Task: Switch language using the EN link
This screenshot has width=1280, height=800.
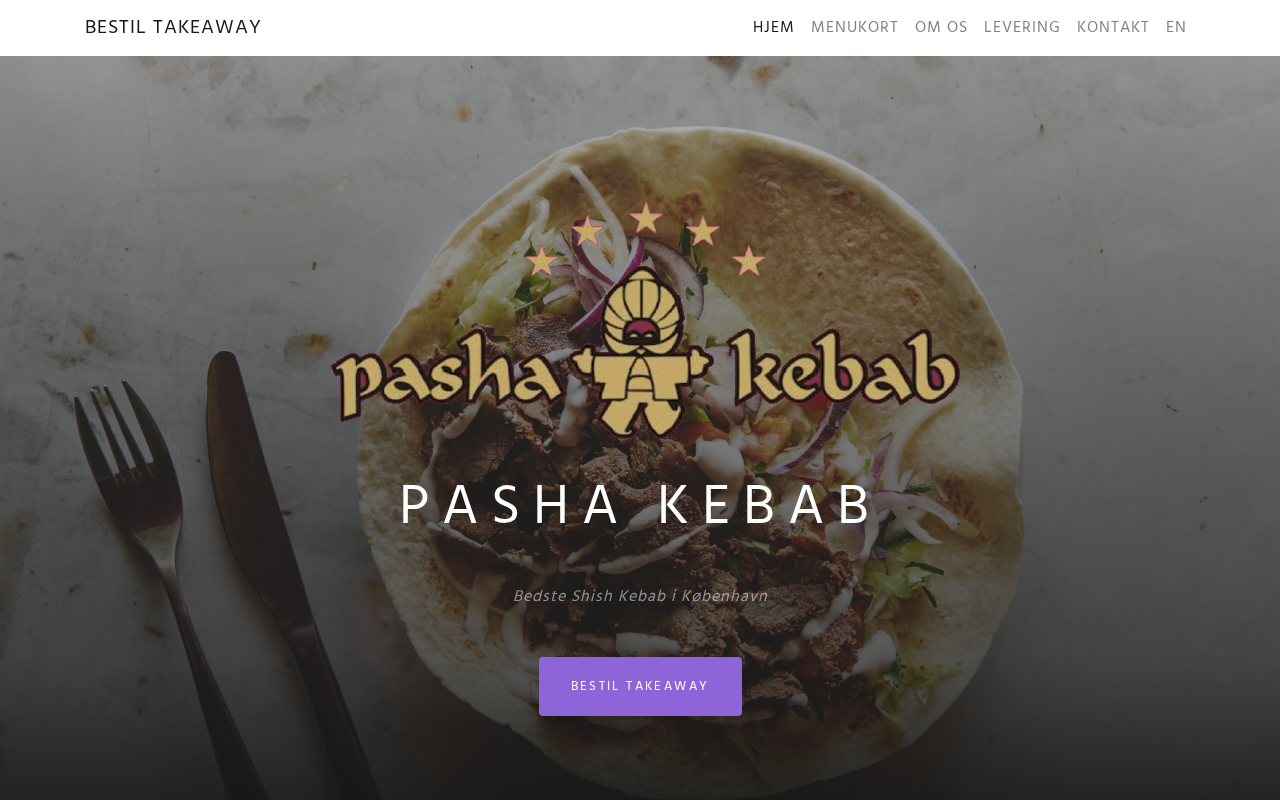Action: (1176, 28)
